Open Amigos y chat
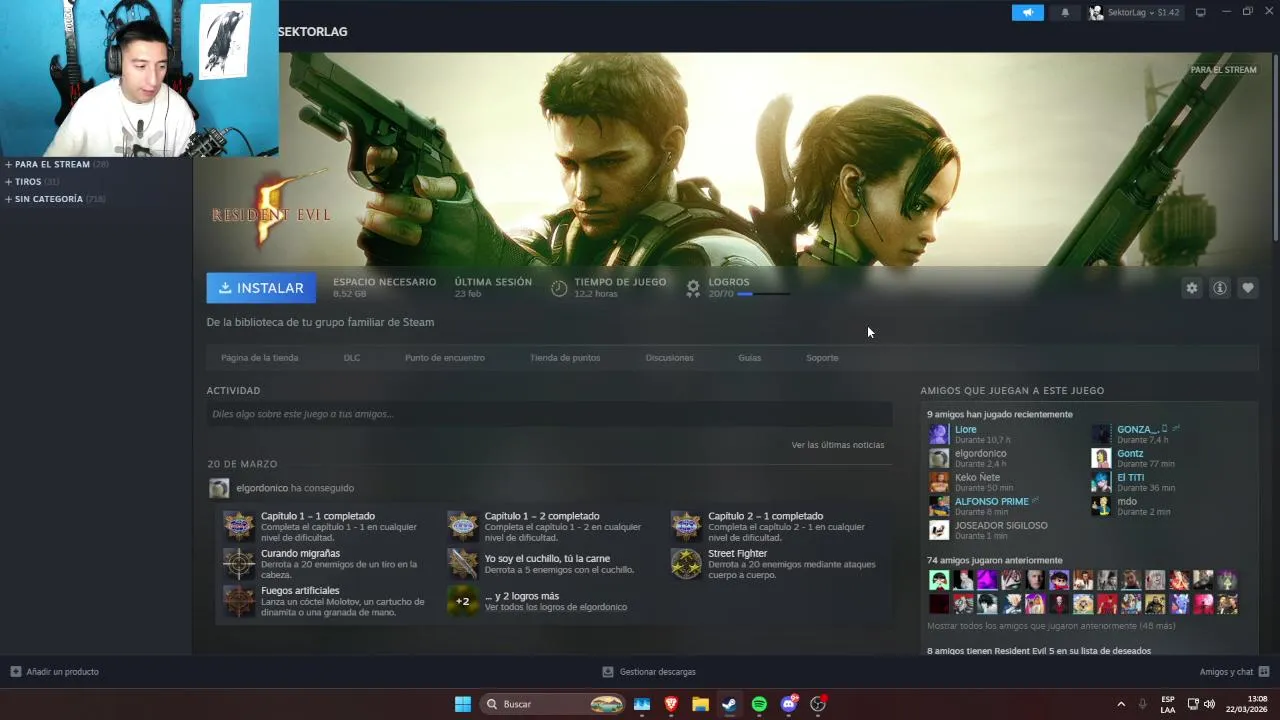Viewport: 1280px width, 720px height. pos(1234,672)
